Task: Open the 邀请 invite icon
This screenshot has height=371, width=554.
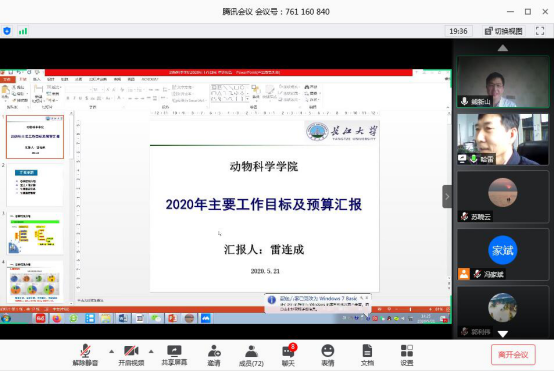Action: point(214,354)
